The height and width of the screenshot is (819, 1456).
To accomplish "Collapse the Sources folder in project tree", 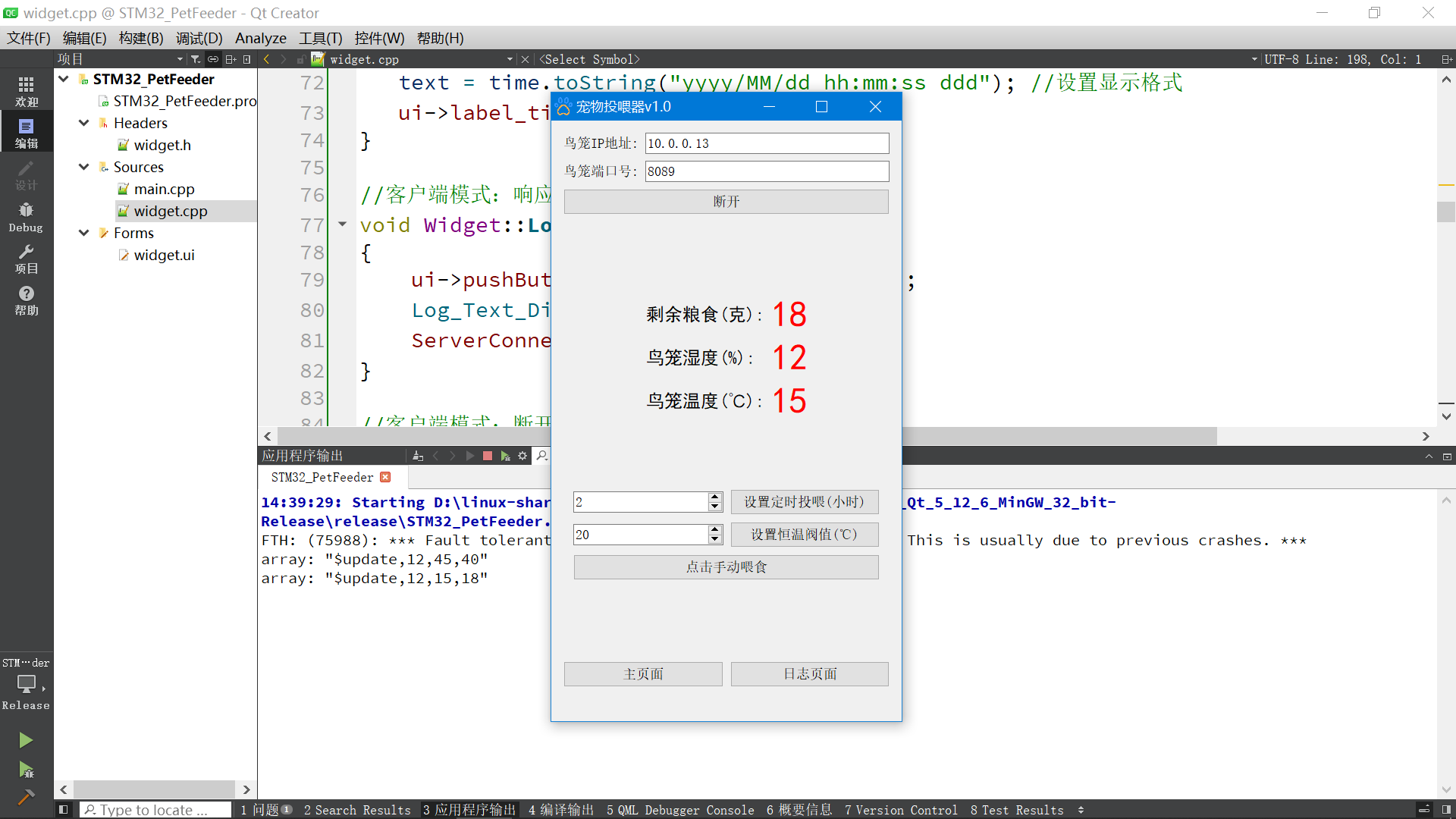I will [84, 167].
